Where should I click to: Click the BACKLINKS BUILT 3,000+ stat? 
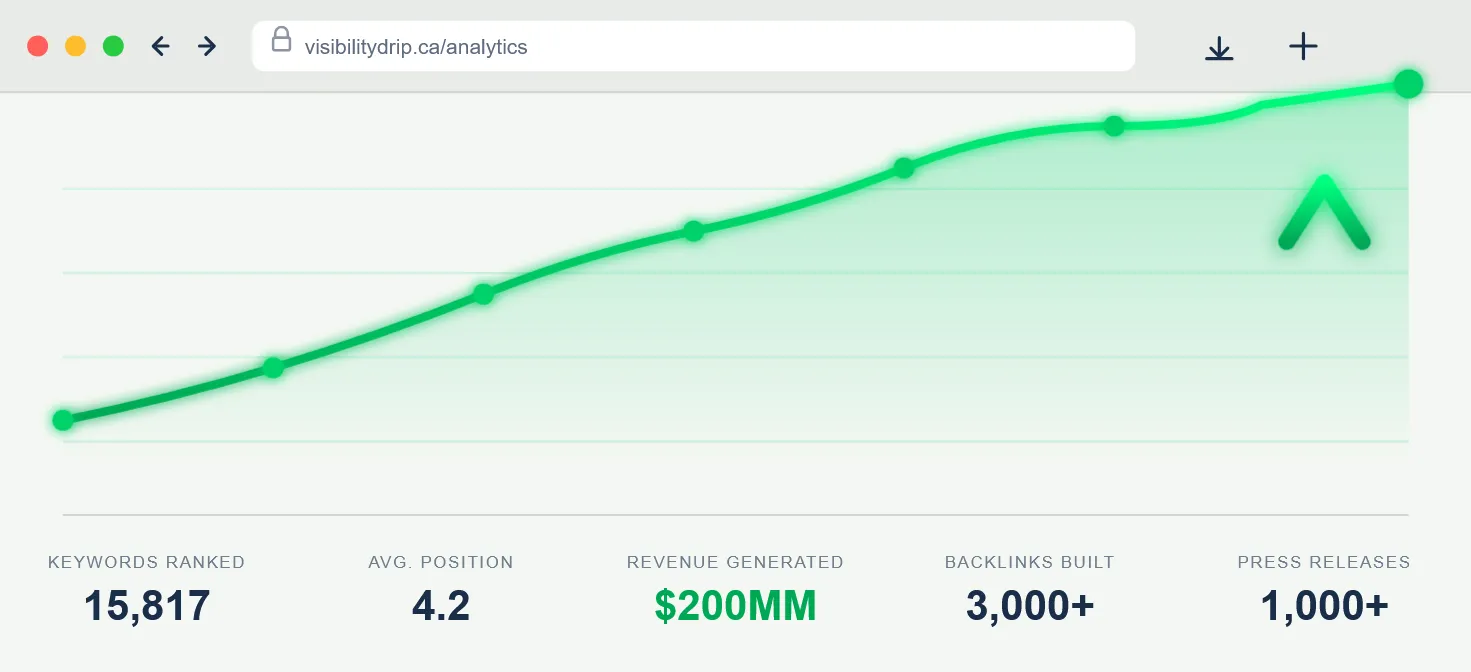point(1029,605)
